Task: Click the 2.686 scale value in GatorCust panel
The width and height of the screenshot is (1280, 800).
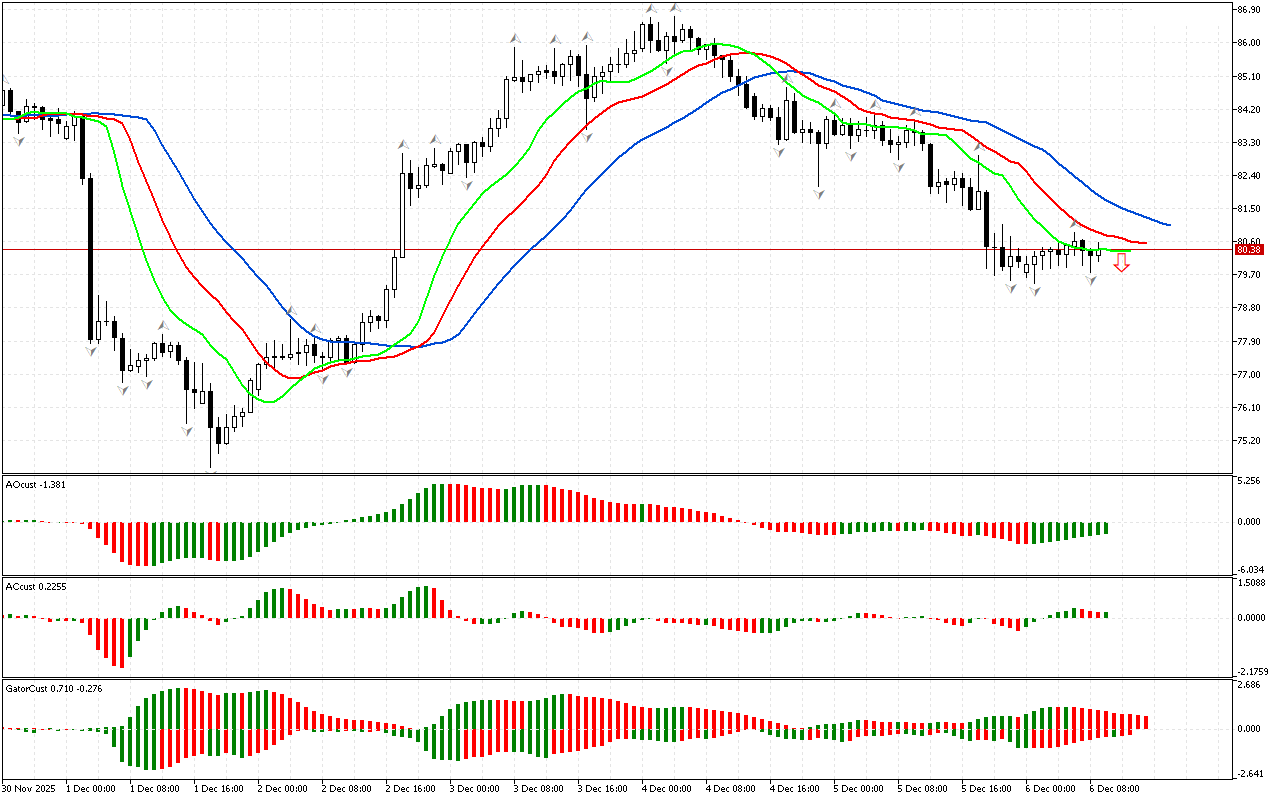Action: click(x=1246, y=685)
